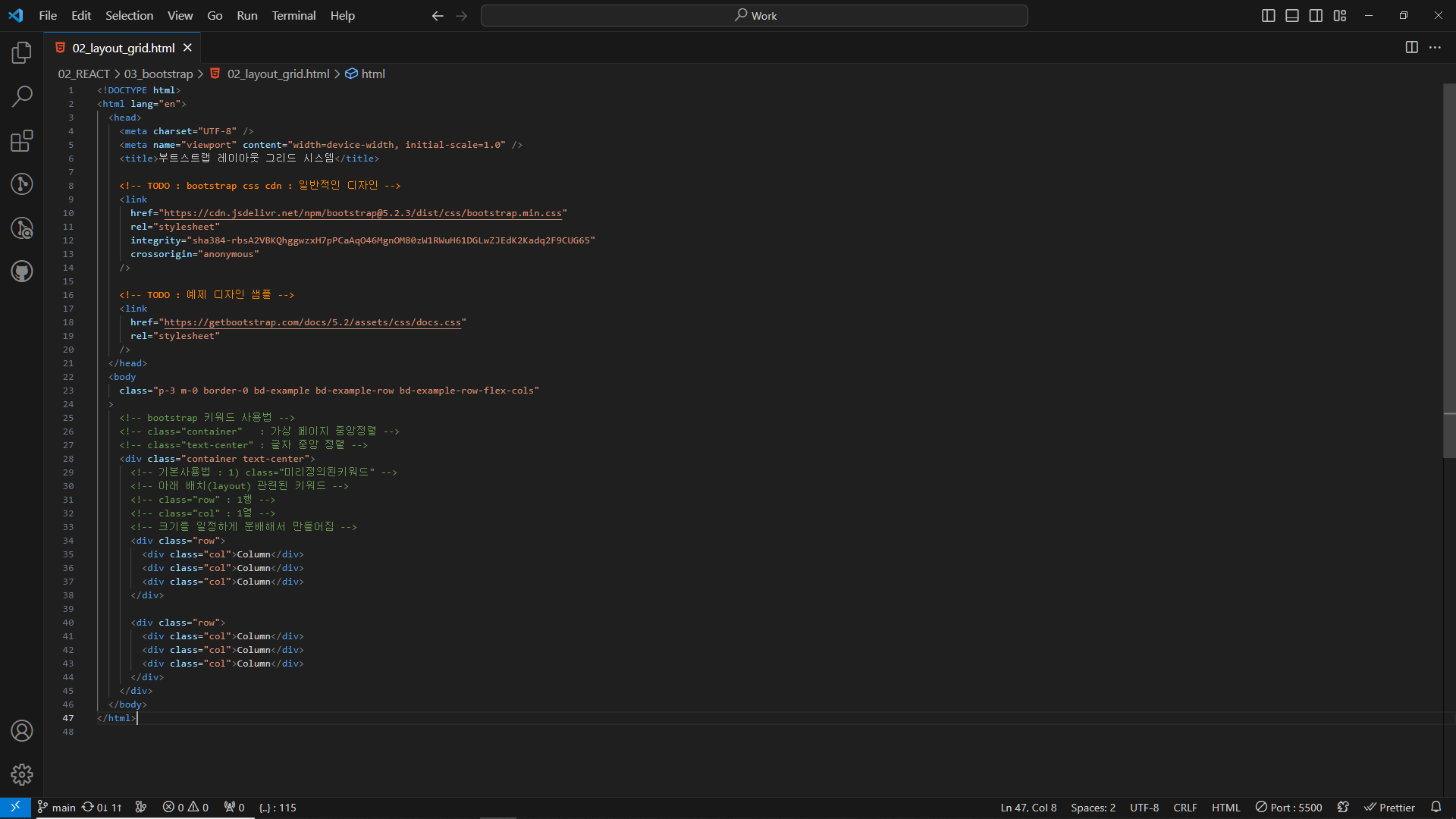
Task: Click the Port : 5500 Live Server button
Action: pyautogui.click(x=1288, y=808)
